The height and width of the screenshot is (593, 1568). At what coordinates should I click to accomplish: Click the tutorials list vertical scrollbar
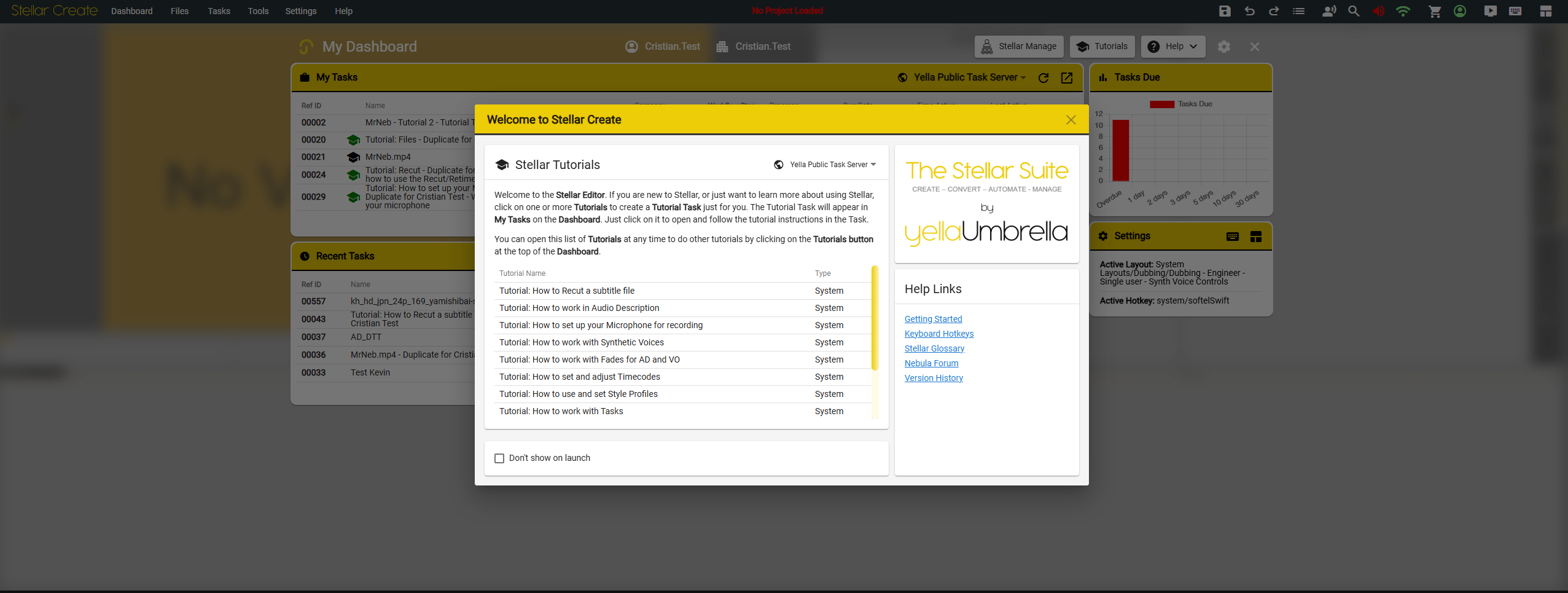point(875,318)
